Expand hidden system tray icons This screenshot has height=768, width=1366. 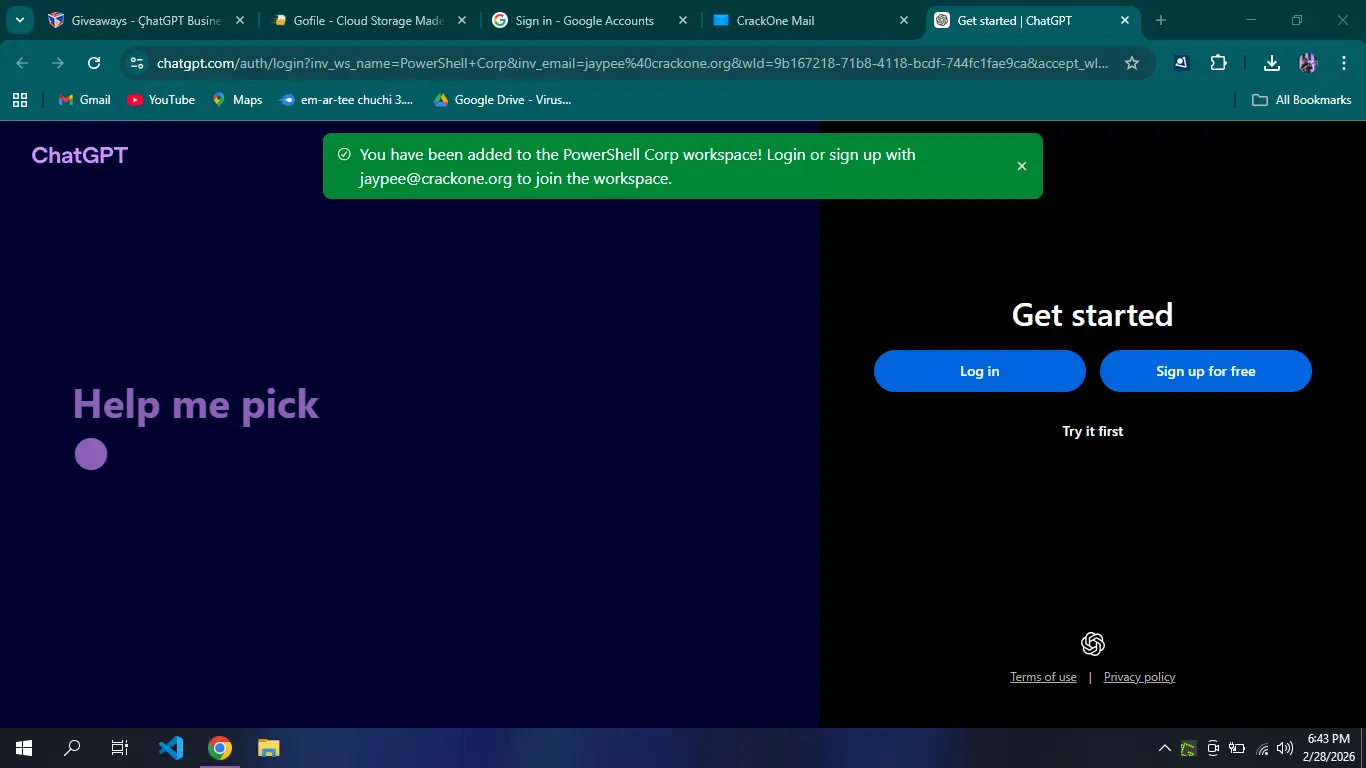(x=1165, y=748)
